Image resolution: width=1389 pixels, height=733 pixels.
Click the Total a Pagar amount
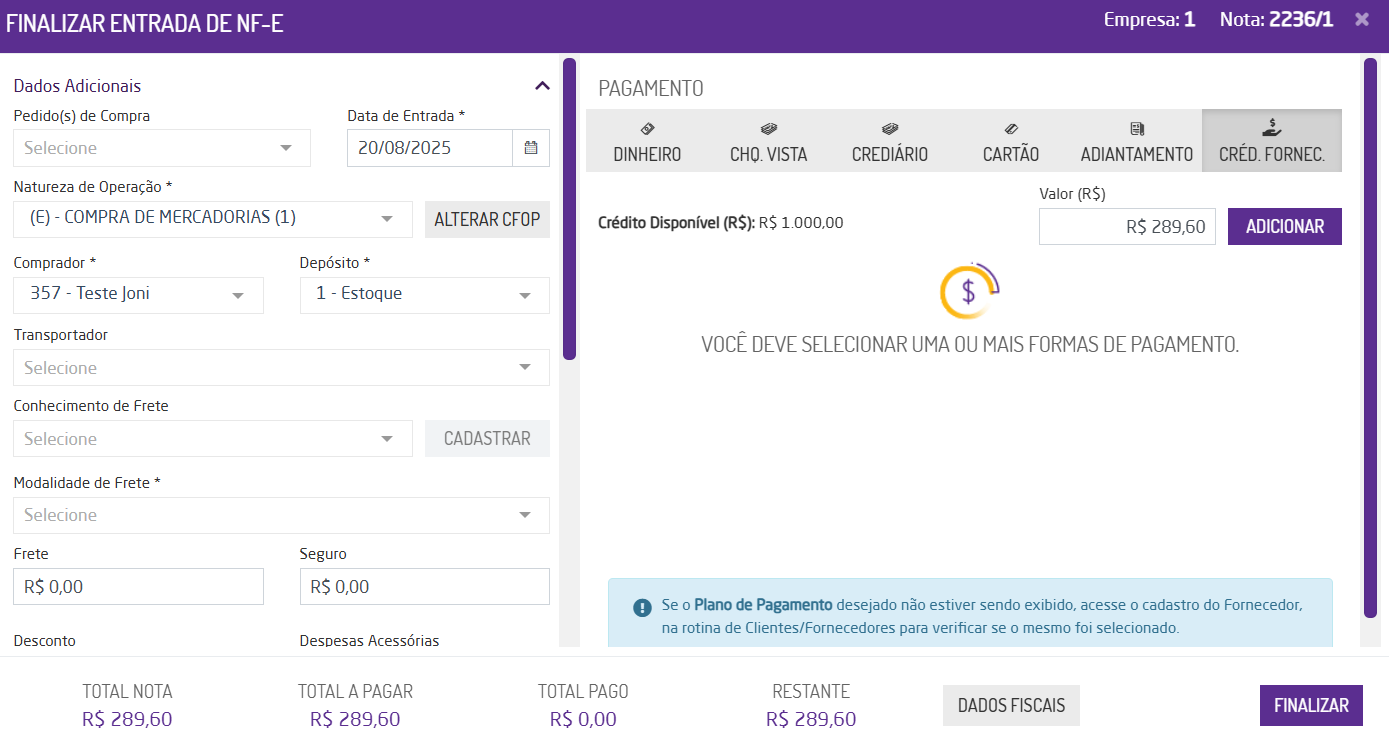[x=355, y=719]
